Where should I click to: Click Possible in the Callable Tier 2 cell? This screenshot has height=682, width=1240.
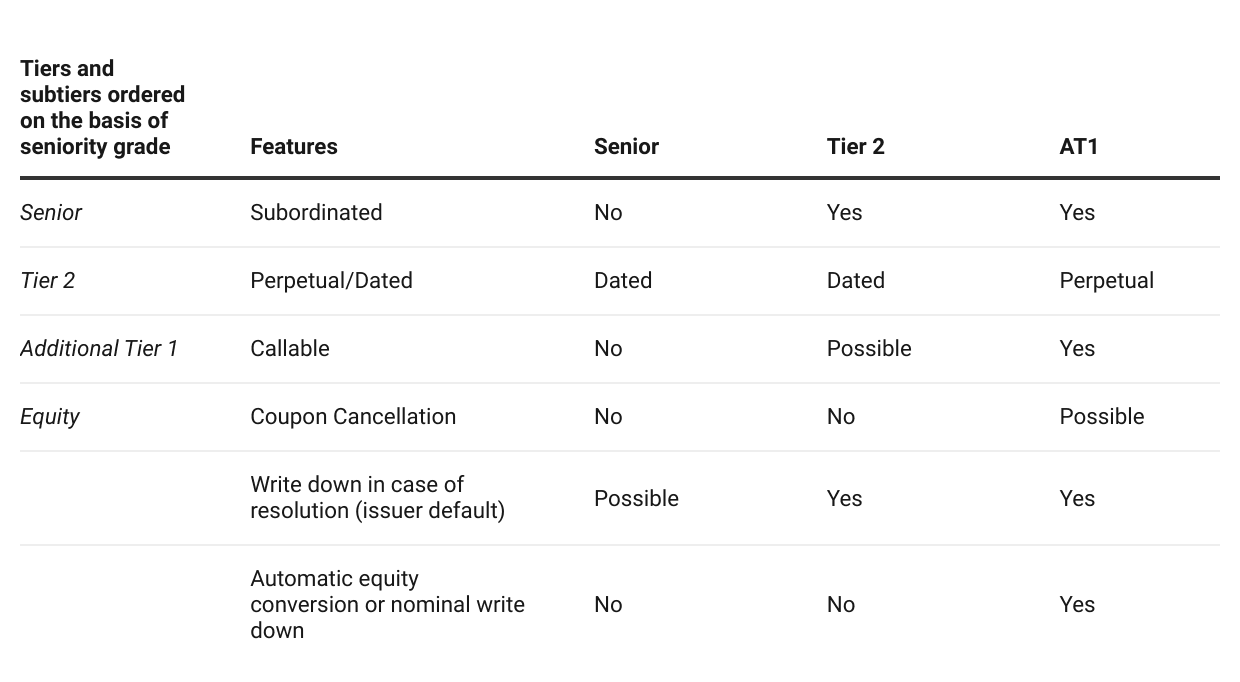869,349
